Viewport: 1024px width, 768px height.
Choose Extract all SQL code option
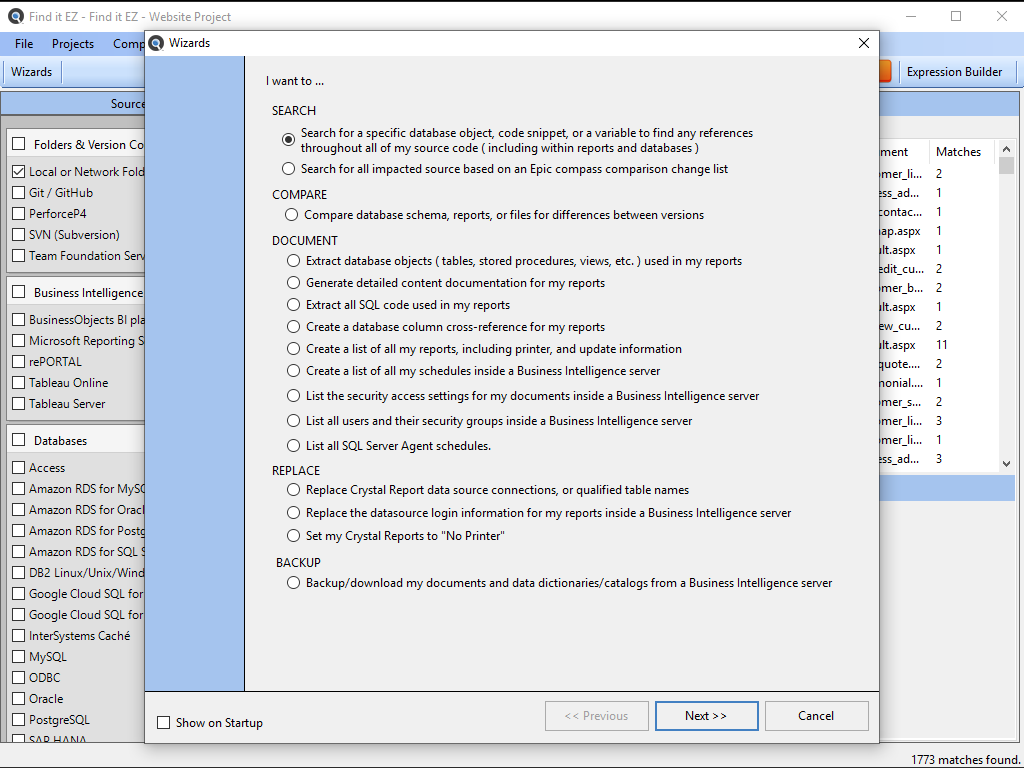293,305
